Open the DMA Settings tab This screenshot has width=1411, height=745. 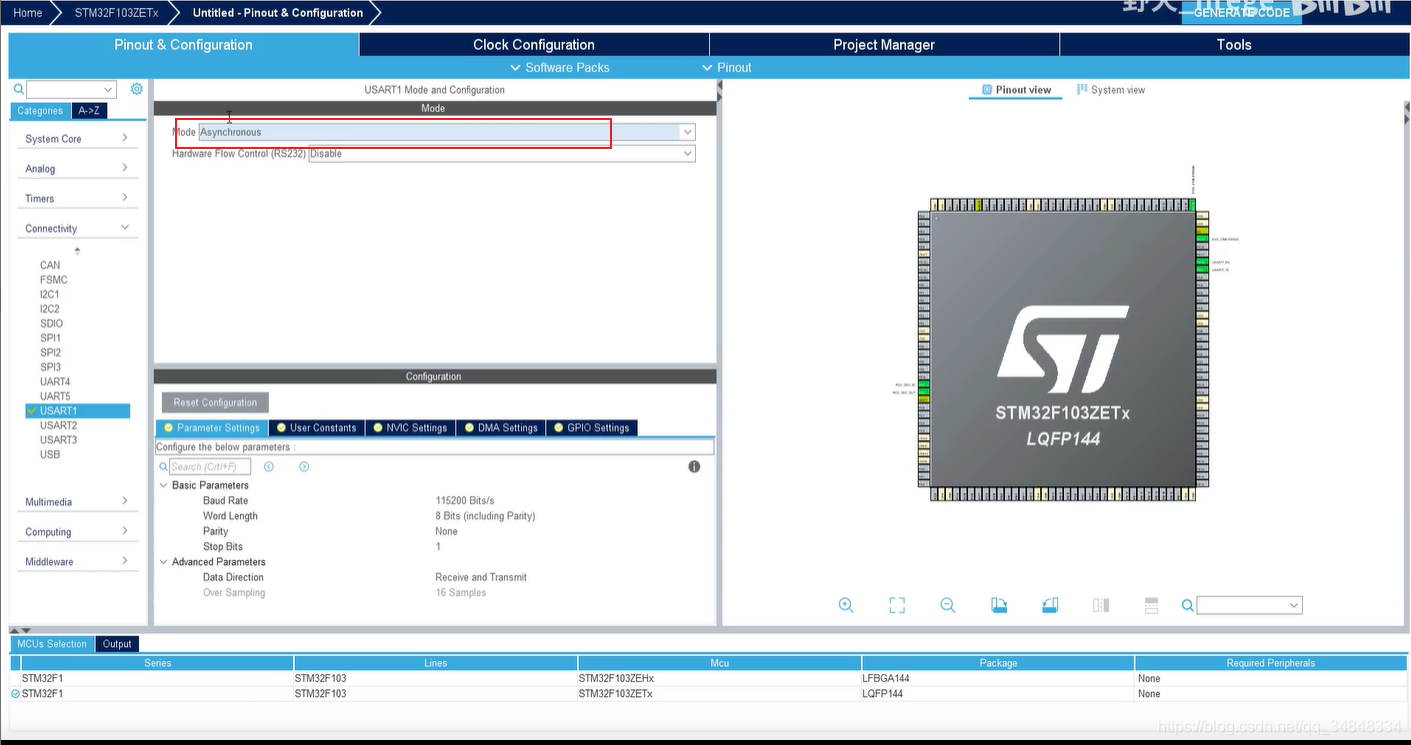point(501,428)
